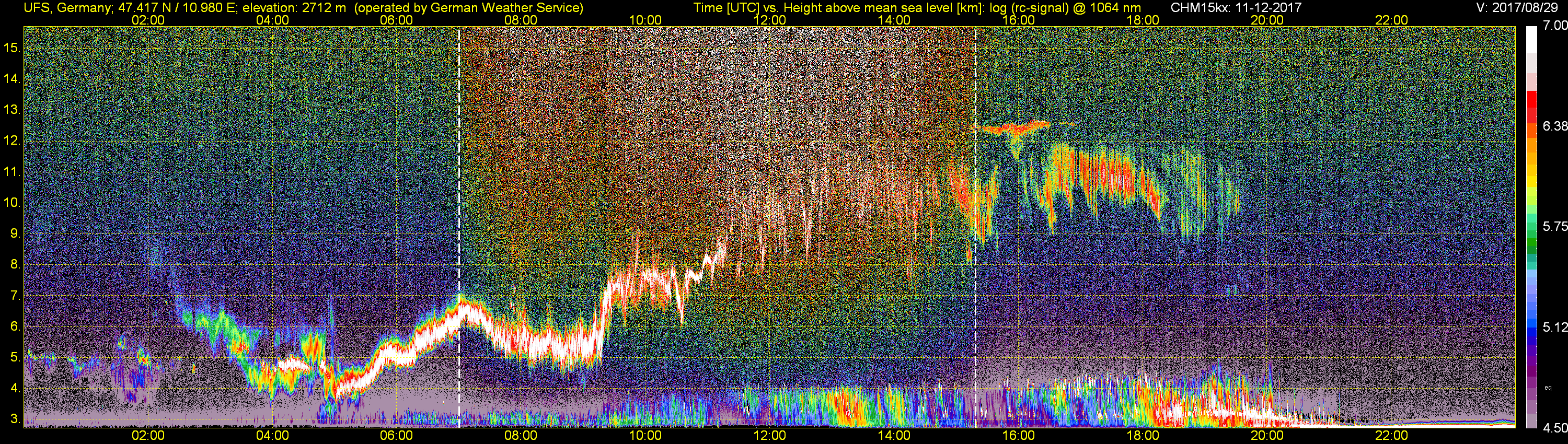Select the height axis label "13."
The height and width of the screenshot is (444, 1568).
tap(12, 110)
